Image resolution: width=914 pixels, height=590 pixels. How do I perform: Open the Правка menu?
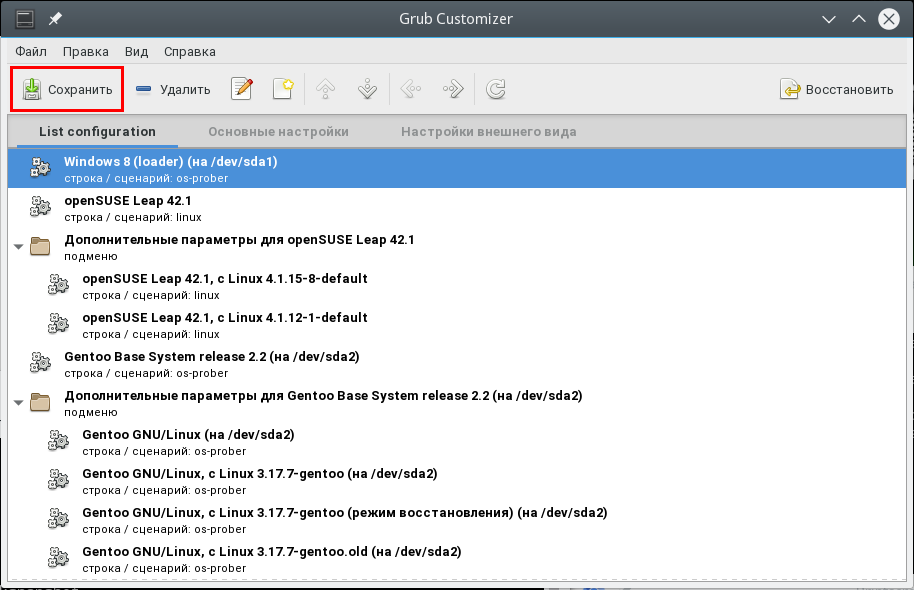click(86, 51)
